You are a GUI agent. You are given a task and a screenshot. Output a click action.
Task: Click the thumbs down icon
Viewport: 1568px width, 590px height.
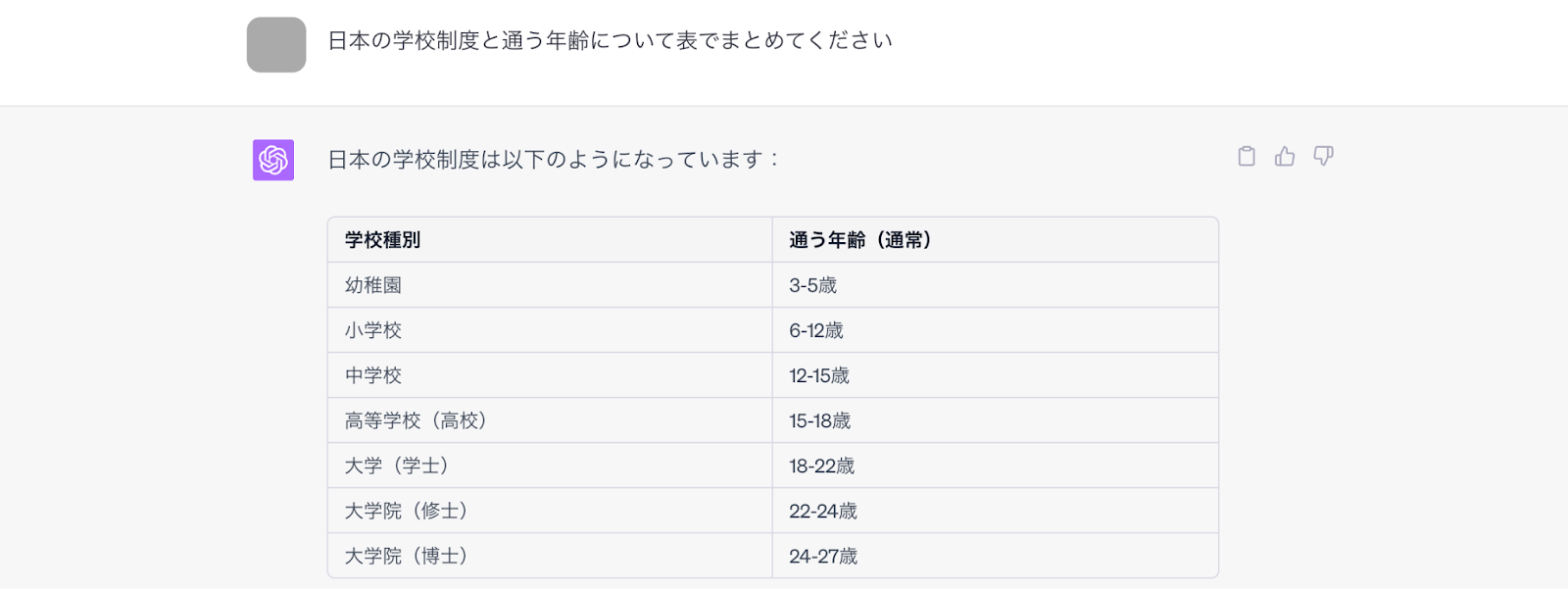point(1323,157)
